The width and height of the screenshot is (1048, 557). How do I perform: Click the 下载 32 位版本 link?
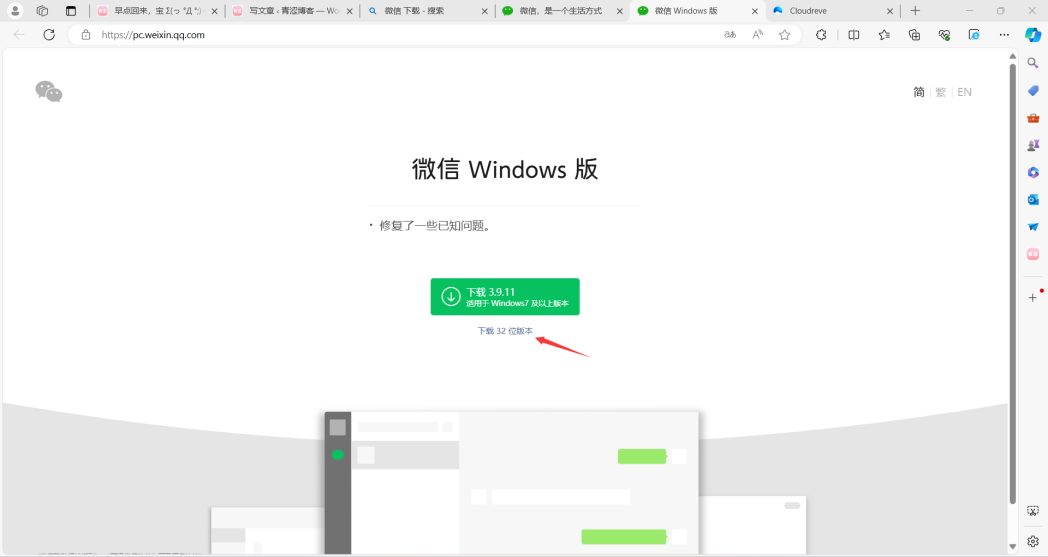pos(505,331)
